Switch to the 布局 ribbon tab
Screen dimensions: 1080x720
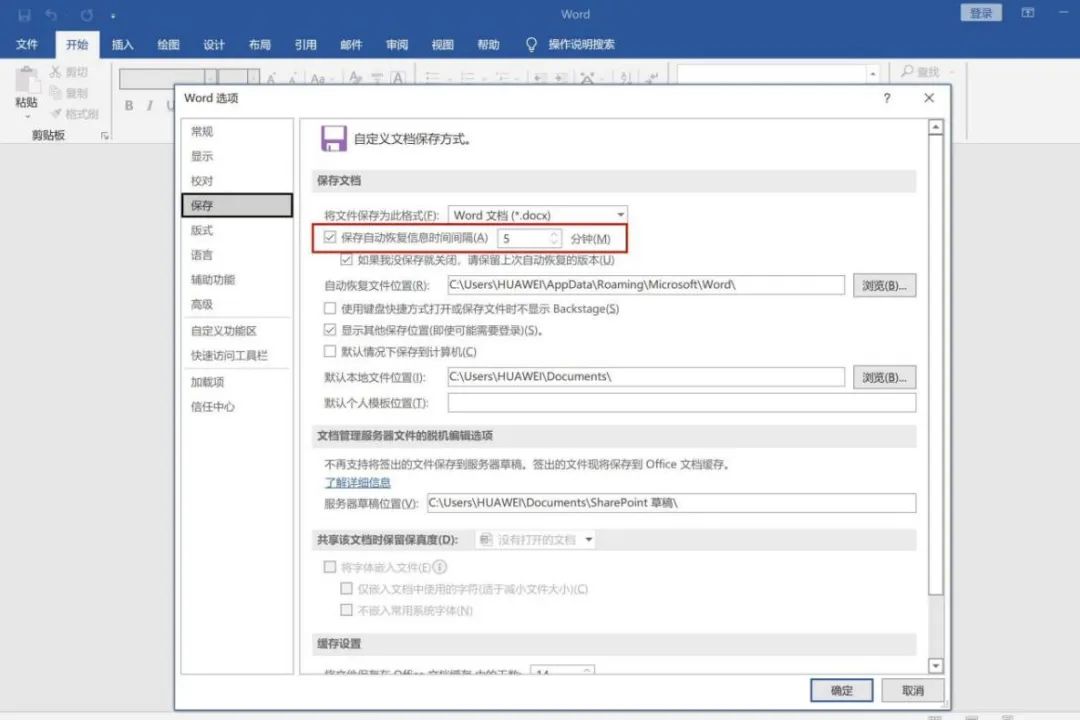pos(259,45)
